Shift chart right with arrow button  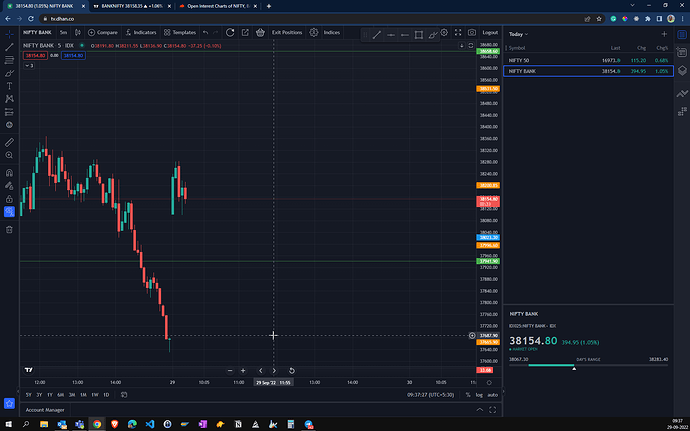pyautogui.click(x=274, y=371)
